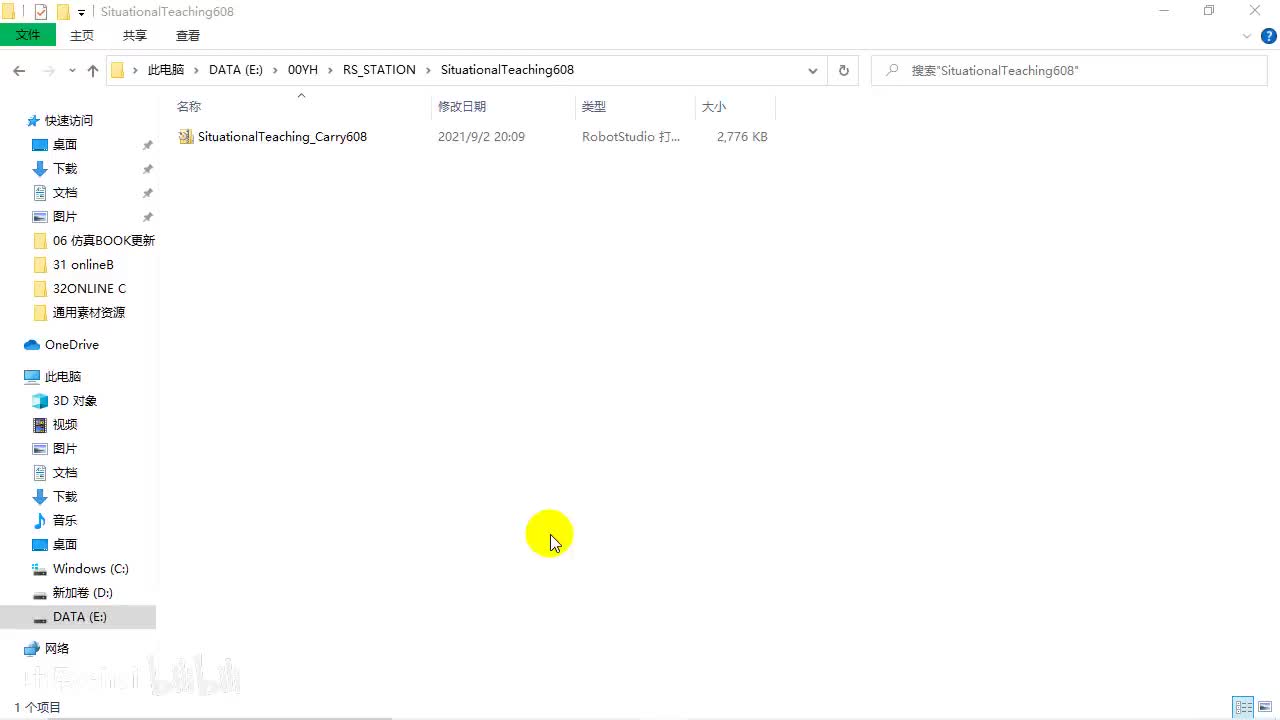Viewport: 1280px width, 720px height.
Task: Click the date cell 2021/9/2 20:09
Action: pyautogui.click(x=481, y=137)
